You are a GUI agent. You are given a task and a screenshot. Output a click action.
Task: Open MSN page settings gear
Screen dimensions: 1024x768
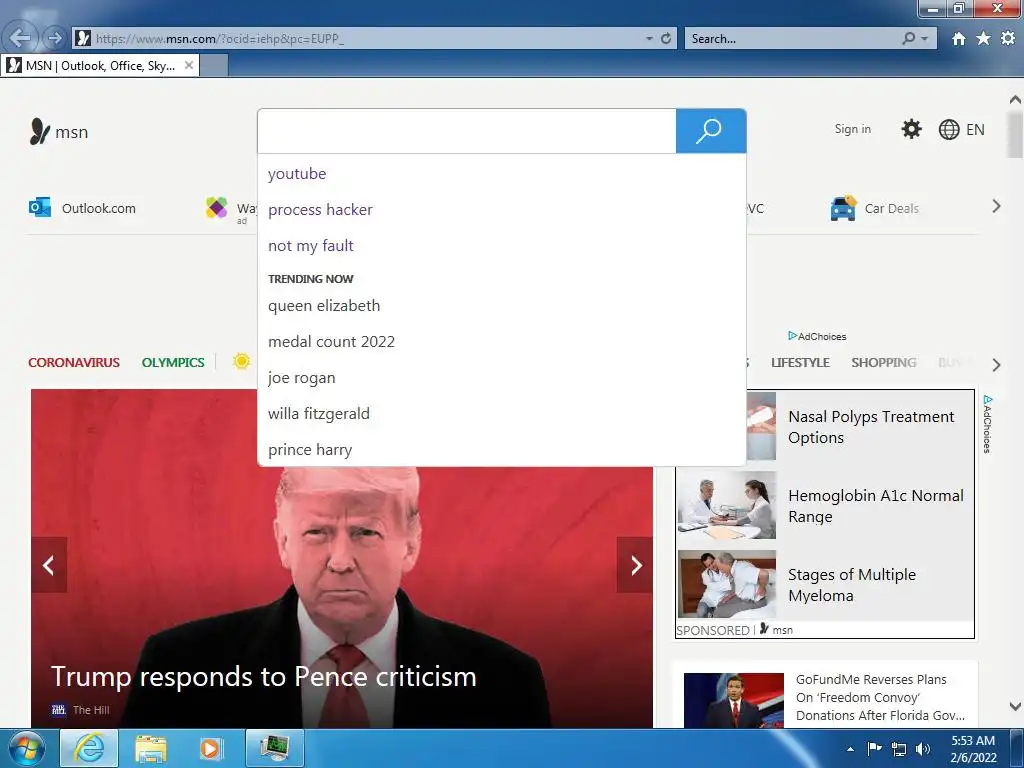coord(911,129)
